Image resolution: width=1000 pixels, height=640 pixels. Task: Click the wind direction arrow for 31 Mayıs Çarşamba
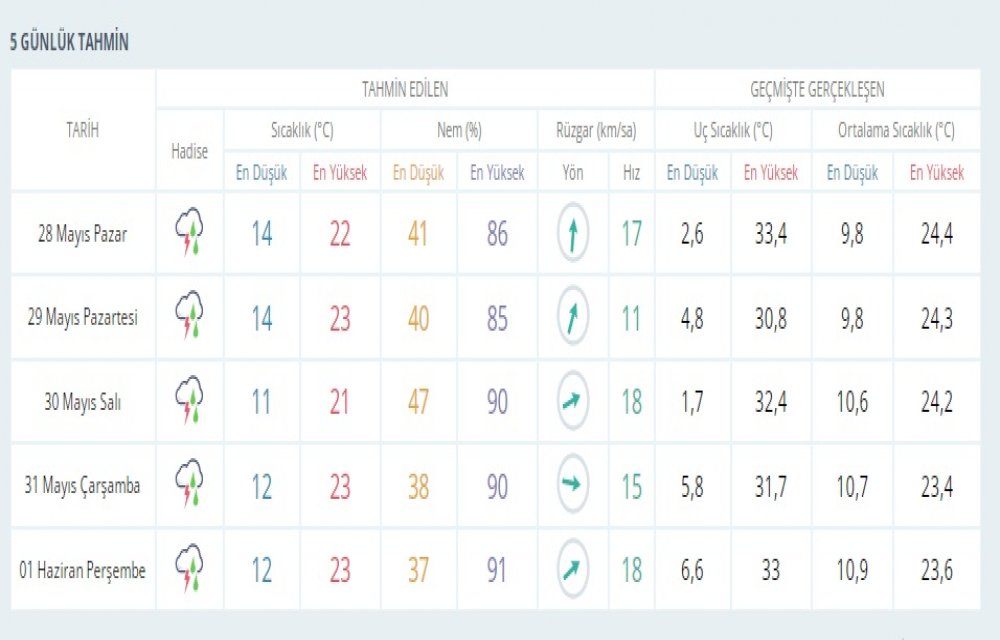click(573, 486)
